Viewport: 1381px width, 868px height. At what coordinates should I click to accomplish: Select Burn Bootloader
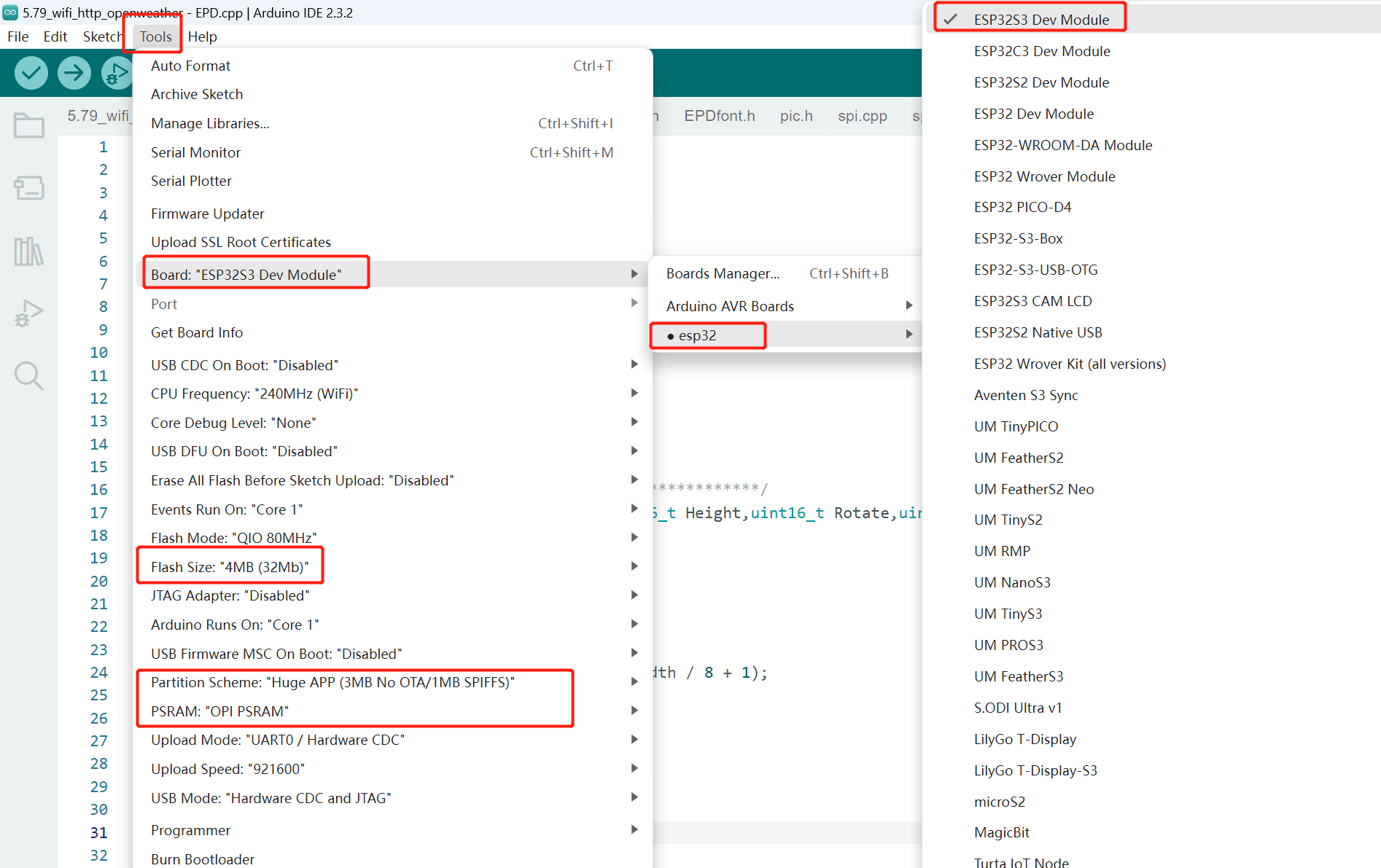tap(392, 859)
